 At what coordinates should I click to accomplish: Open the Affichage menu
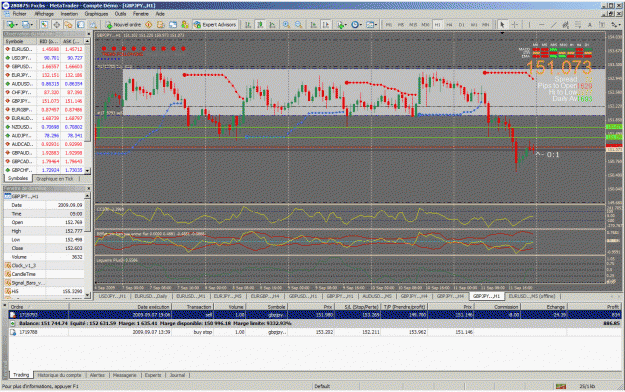44,14
